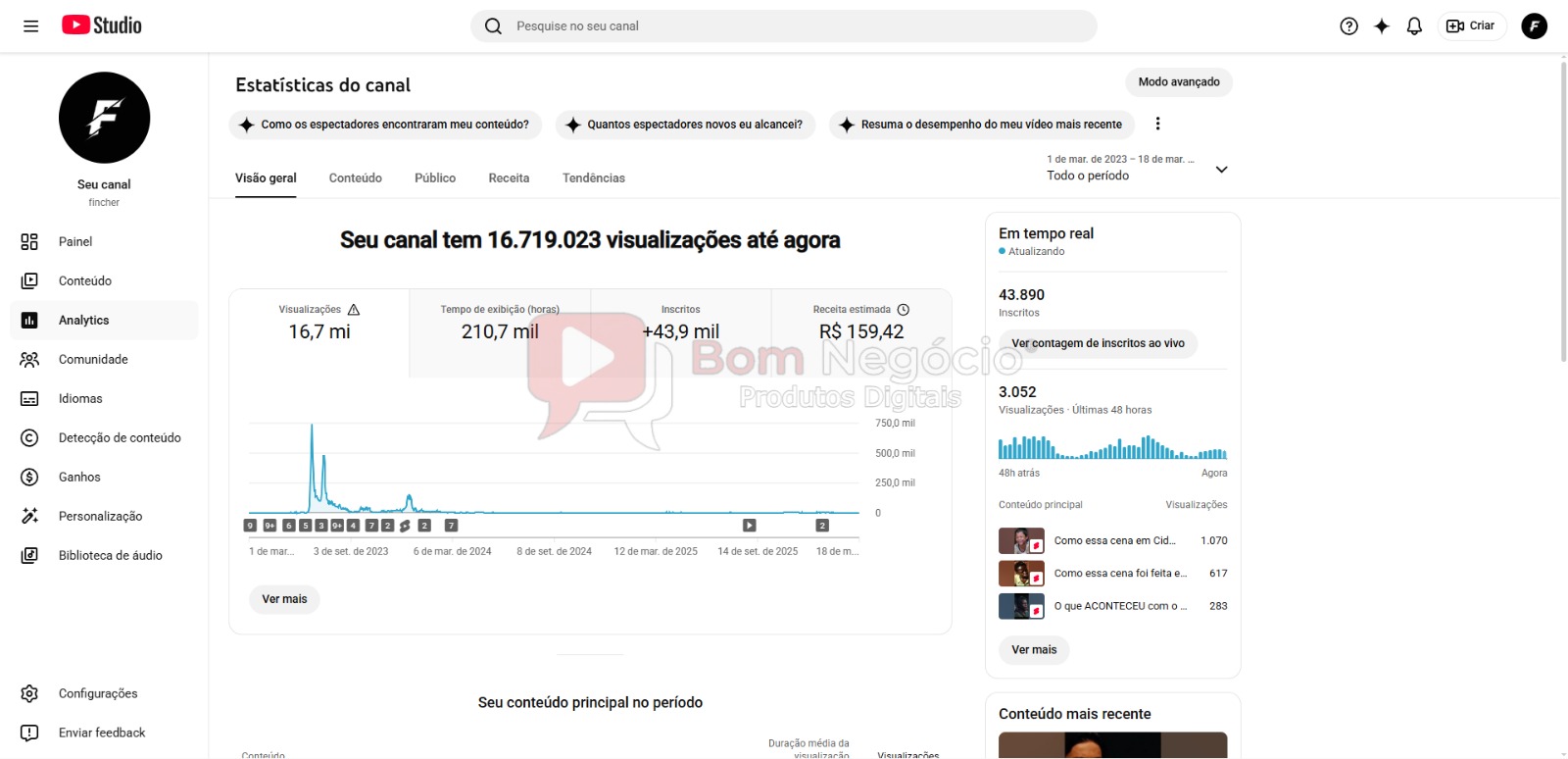1568x759 pixels.
Task: Click the timeline marker labeled 4
Action: tap(354, 526)
